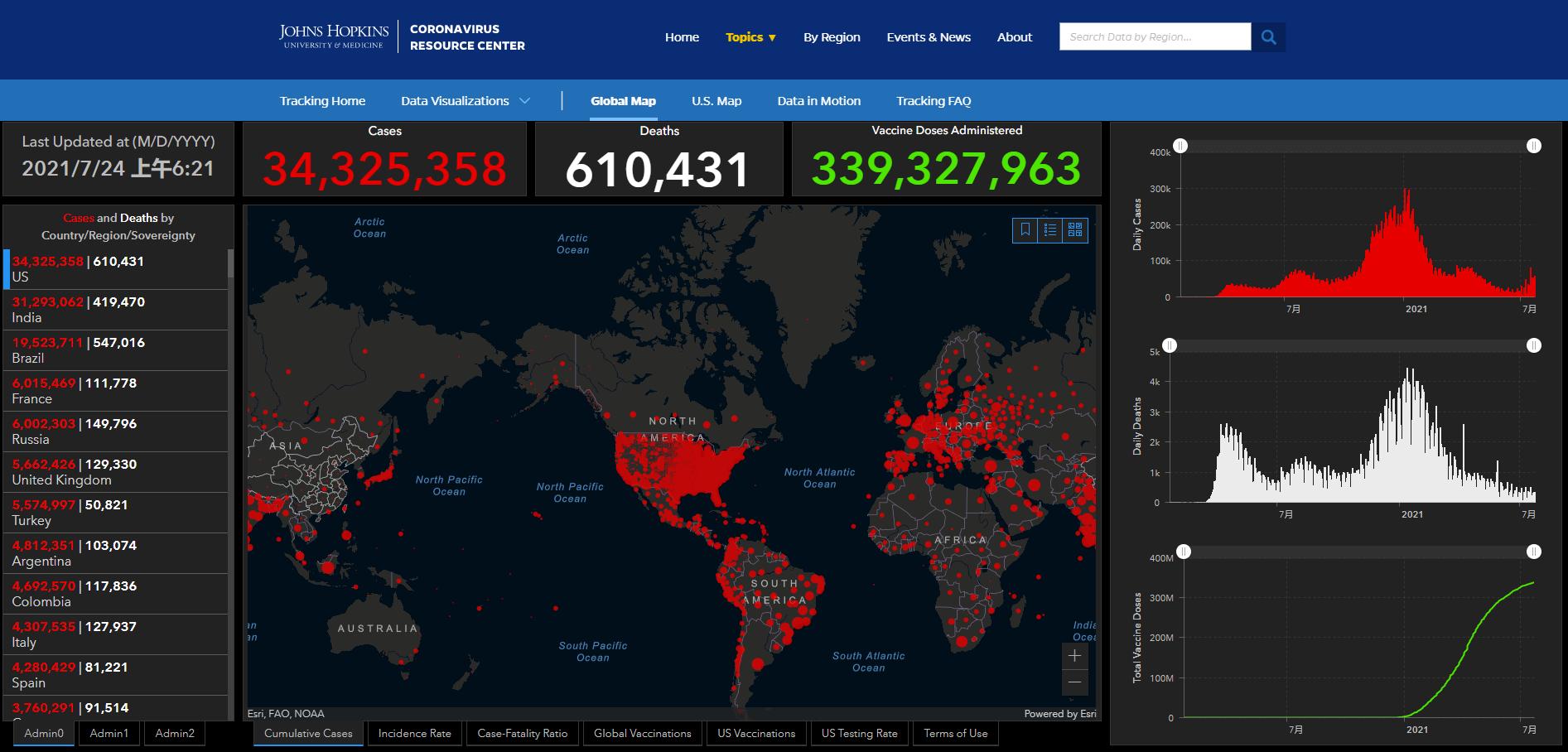Open the By Region menu item
The width and height of the screenshot is (1568, 752).
[x=832, y=37]
